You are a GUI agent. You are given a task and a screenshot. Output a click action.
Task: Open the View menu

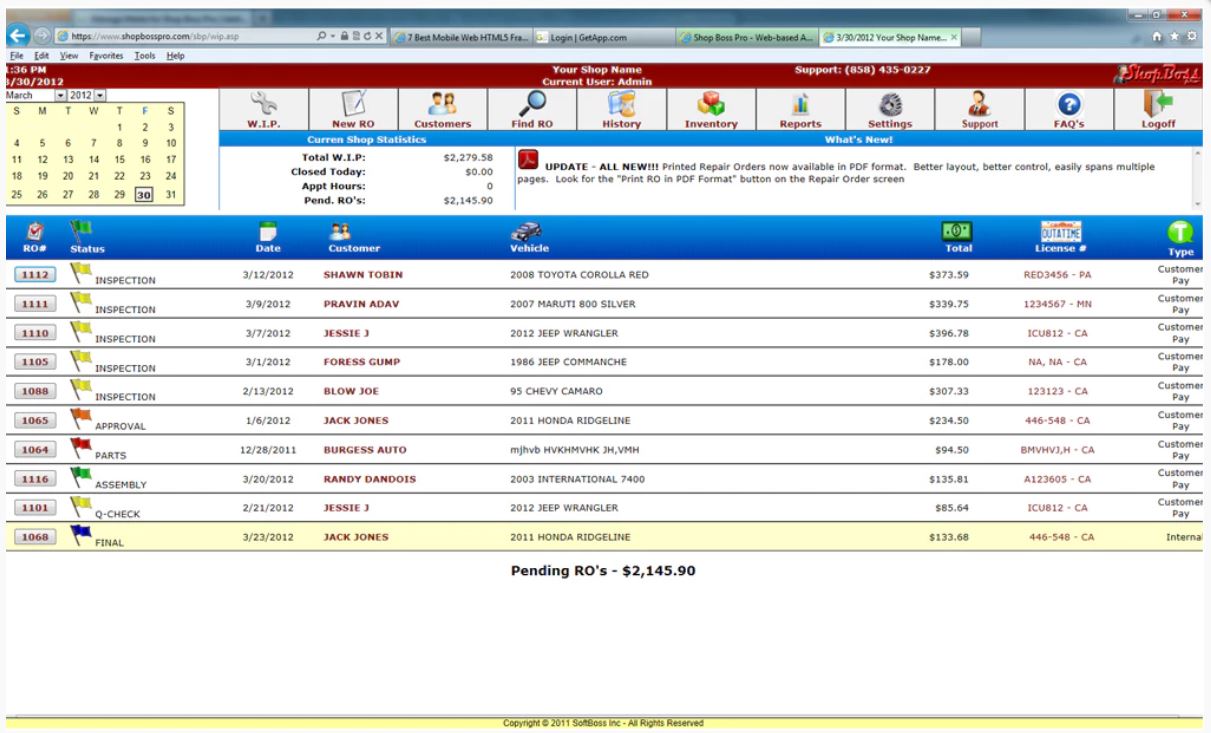pos(69,56)
